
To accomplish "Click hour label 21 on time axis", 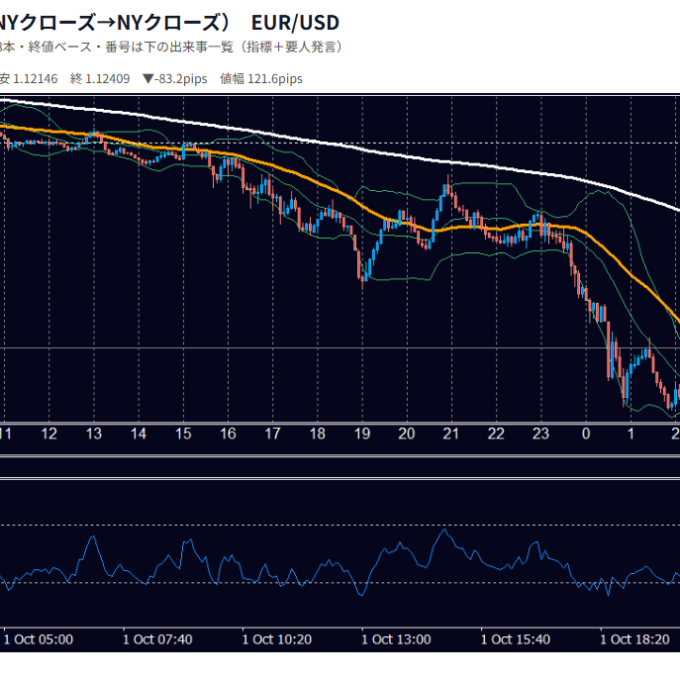I will point(451,434).
